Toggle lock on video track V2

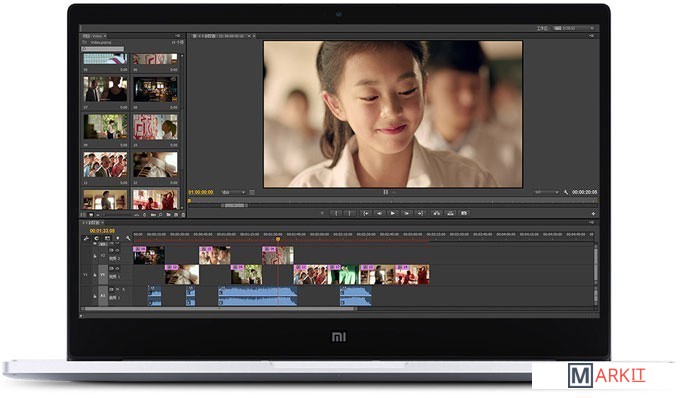tap(95, 256)
